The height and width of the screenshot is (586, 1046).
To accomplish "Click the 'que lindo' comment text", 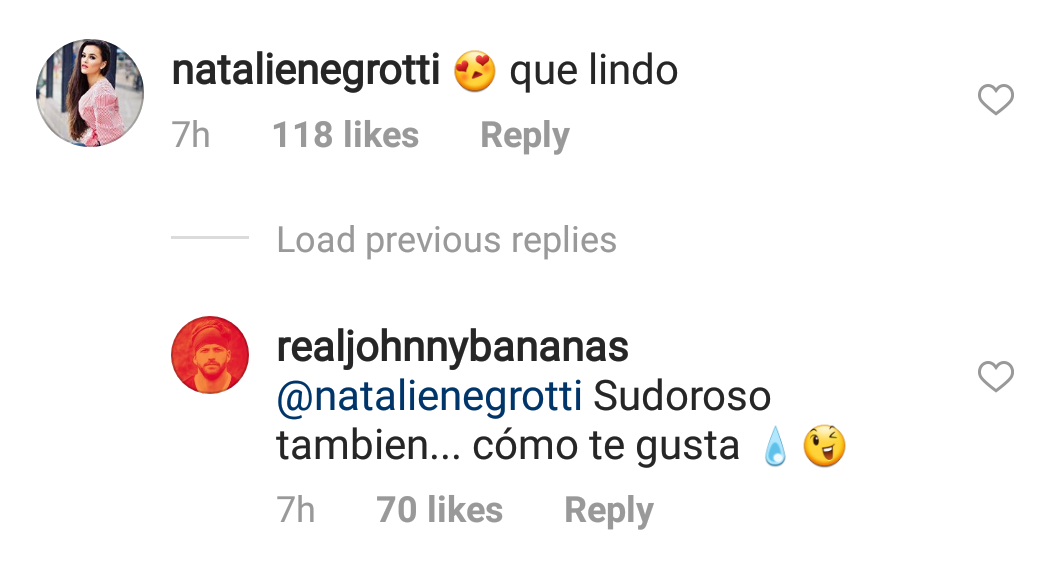I will [x=593, y=71].
